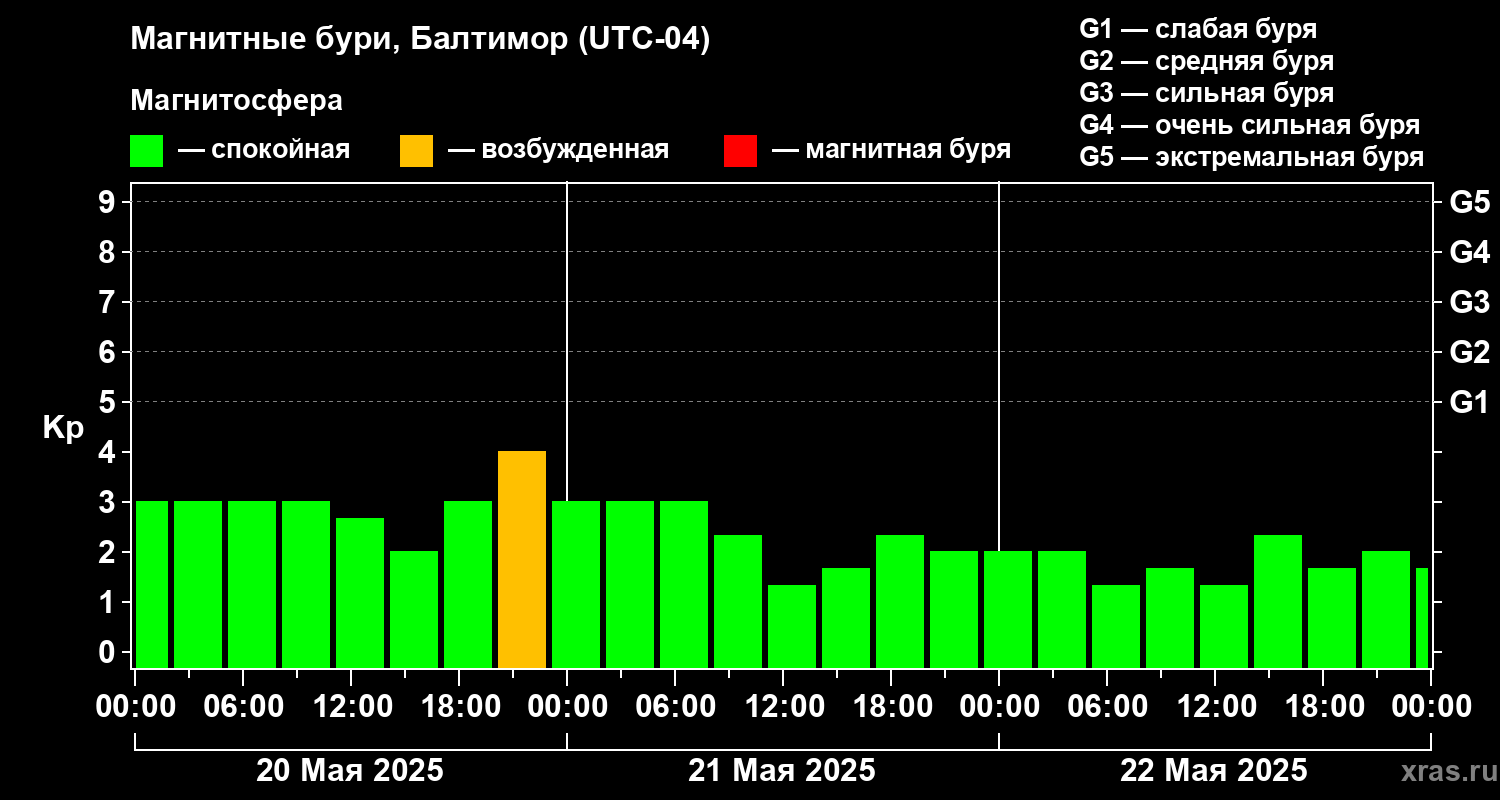
Task: Click the '21 Мая 2025' date label
Action: (782, 771)
